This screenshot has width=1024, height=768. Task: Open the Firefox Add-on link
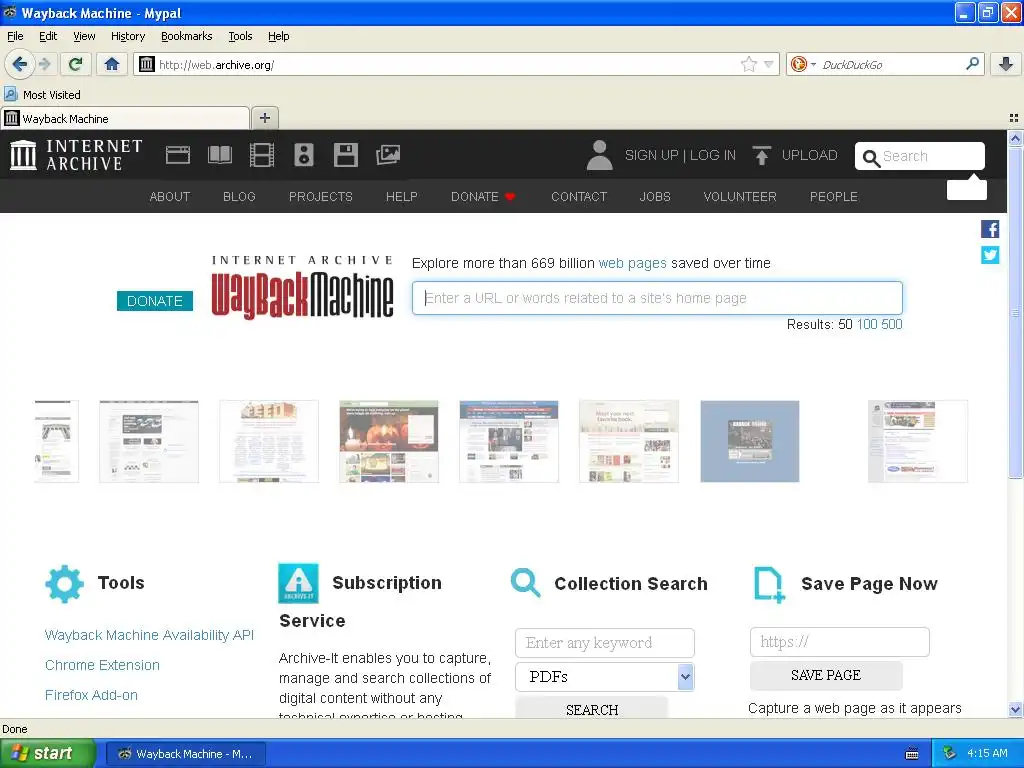(x=91, y=695)
